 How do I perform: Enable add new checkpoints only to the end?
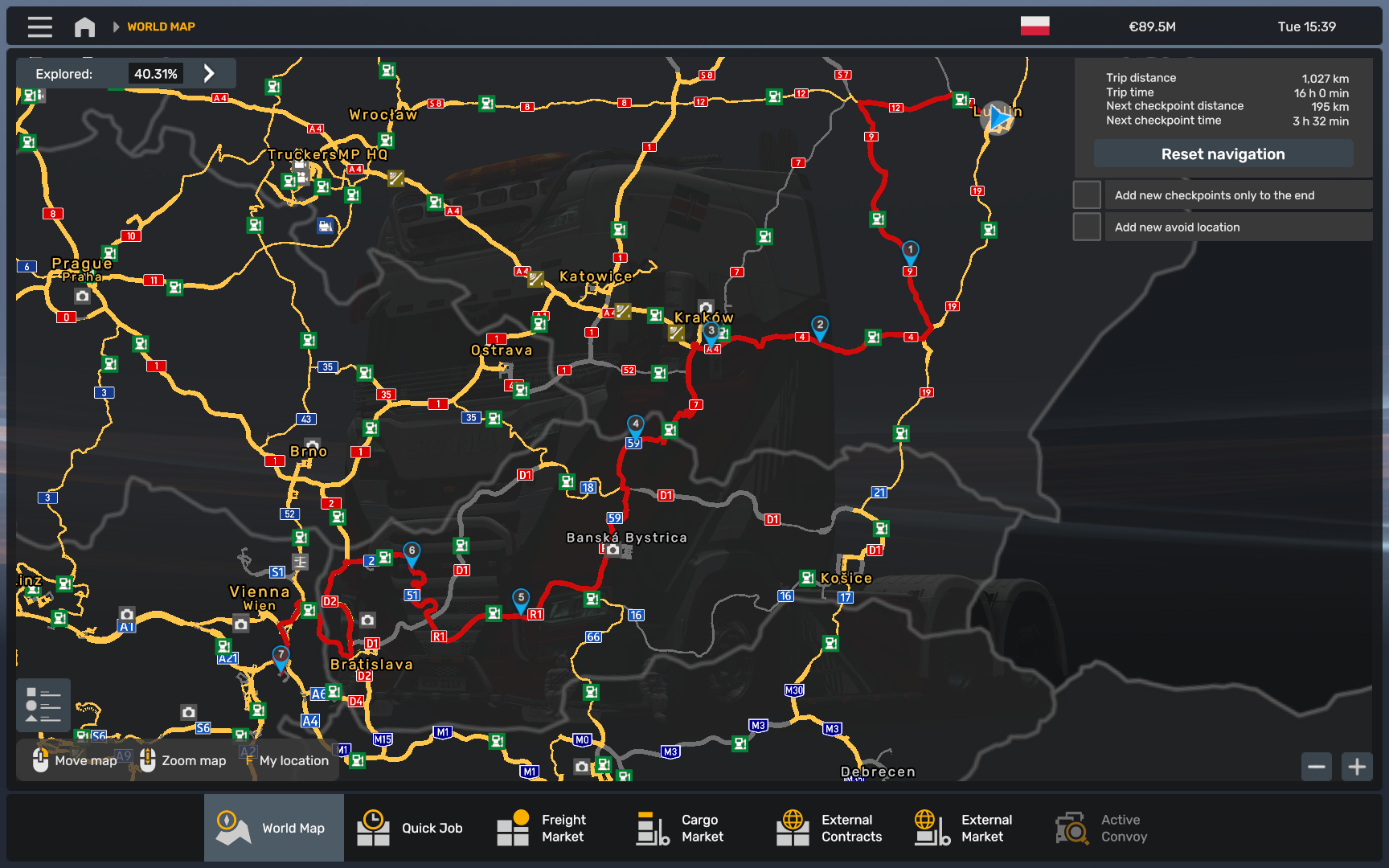tap(1087, 195)
